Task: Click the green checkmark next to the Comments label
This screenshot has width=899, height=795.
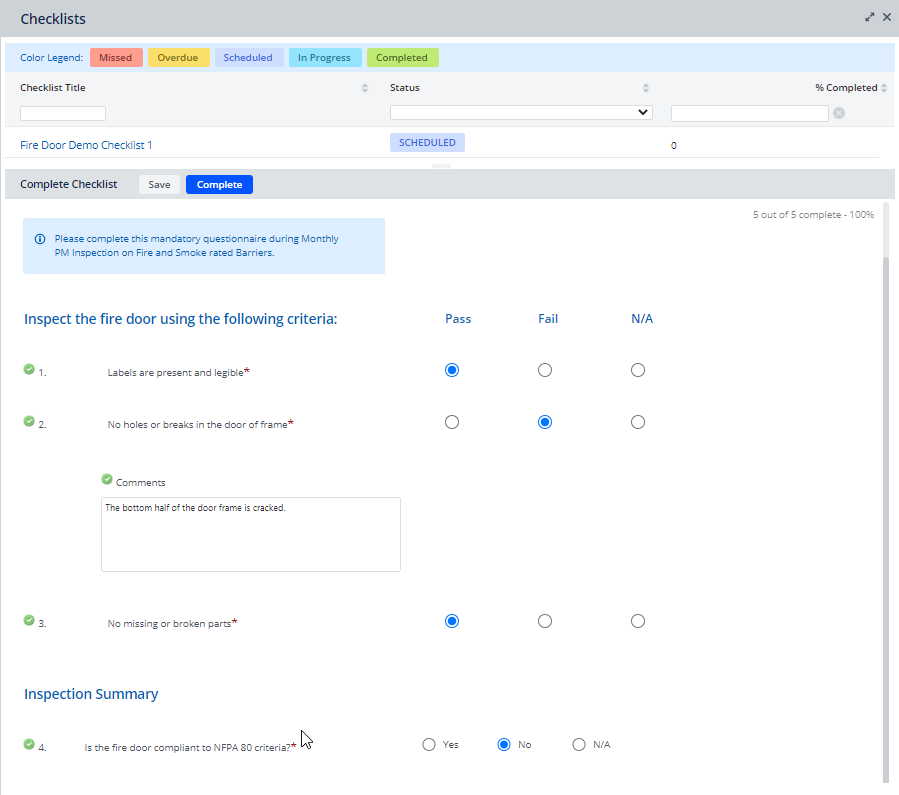Action: pos(107,479)
